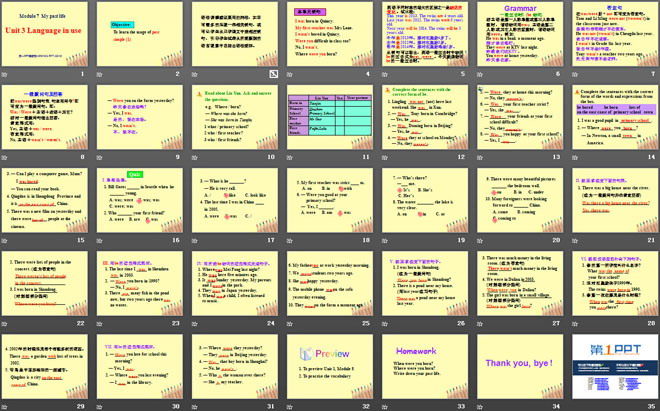
Task: Click the animation star under slide 19
Action: coord(385,241)
